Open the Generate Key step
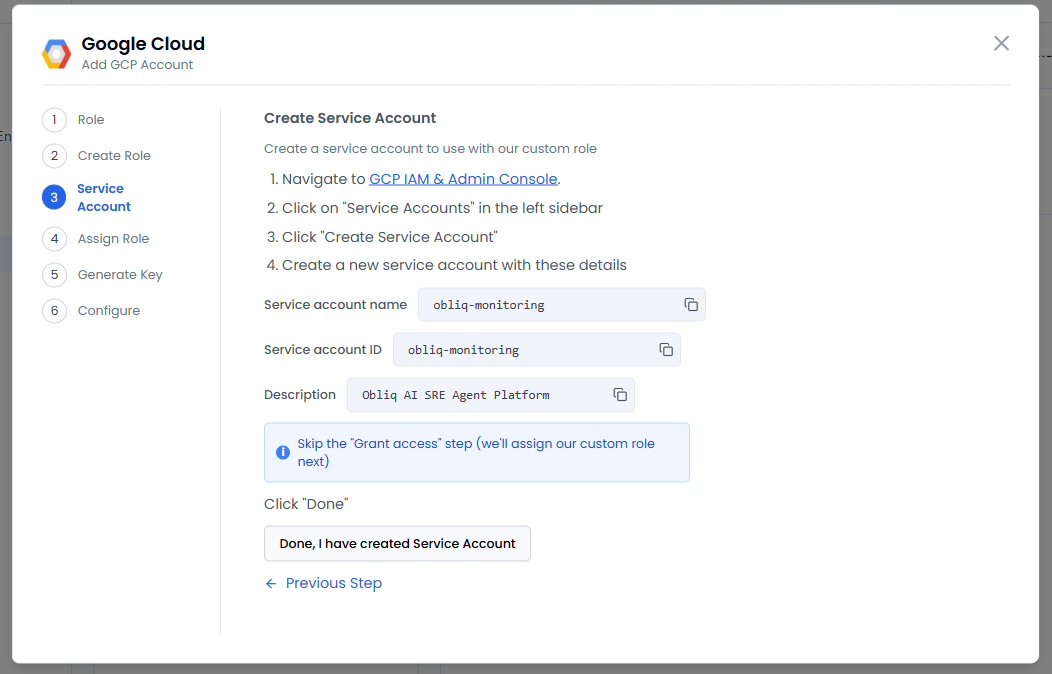This screenshot has width=1052, height=674. point(120,275)
